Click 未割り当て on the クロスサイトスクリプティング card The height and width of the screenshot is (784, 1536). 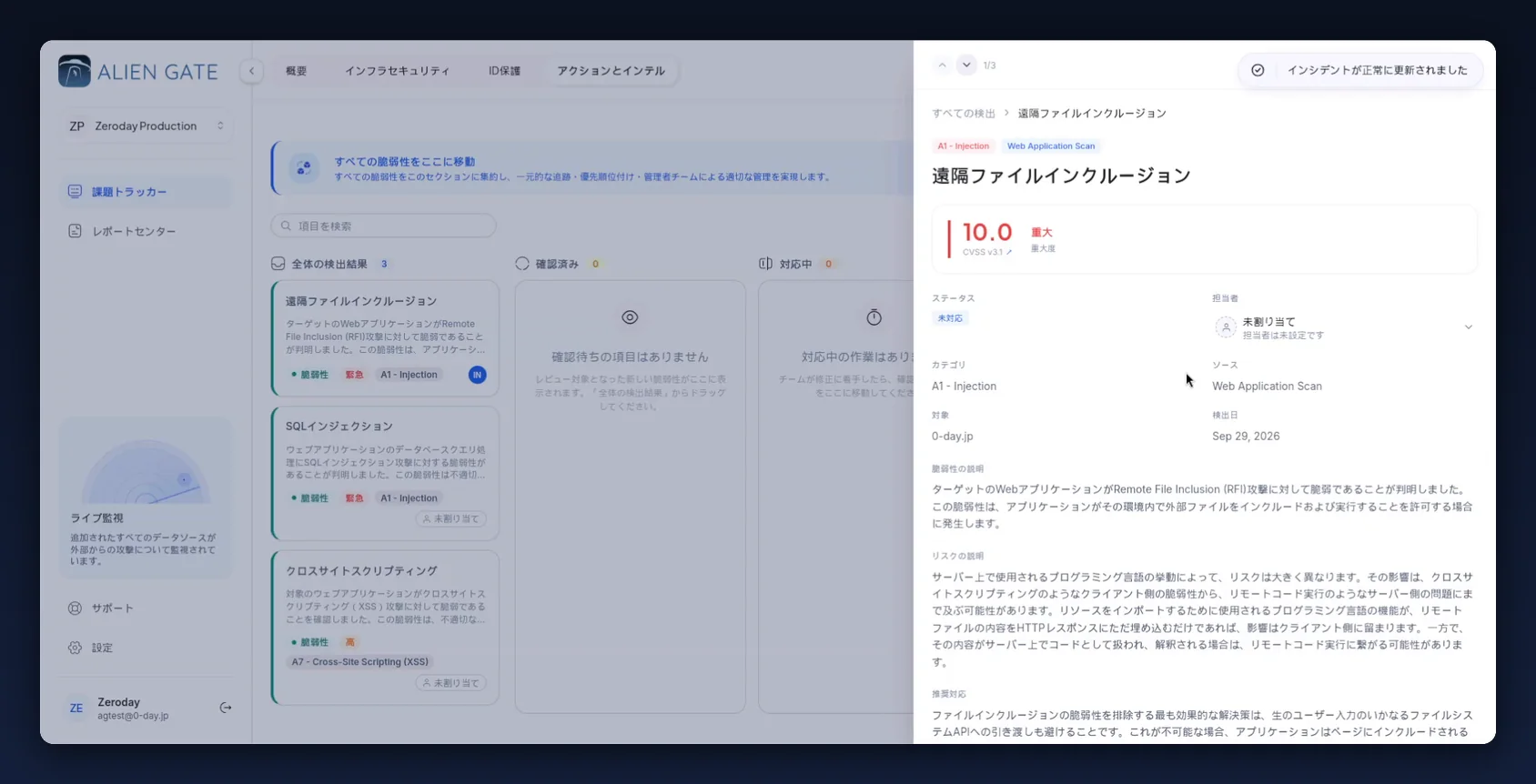pos(451,683)
